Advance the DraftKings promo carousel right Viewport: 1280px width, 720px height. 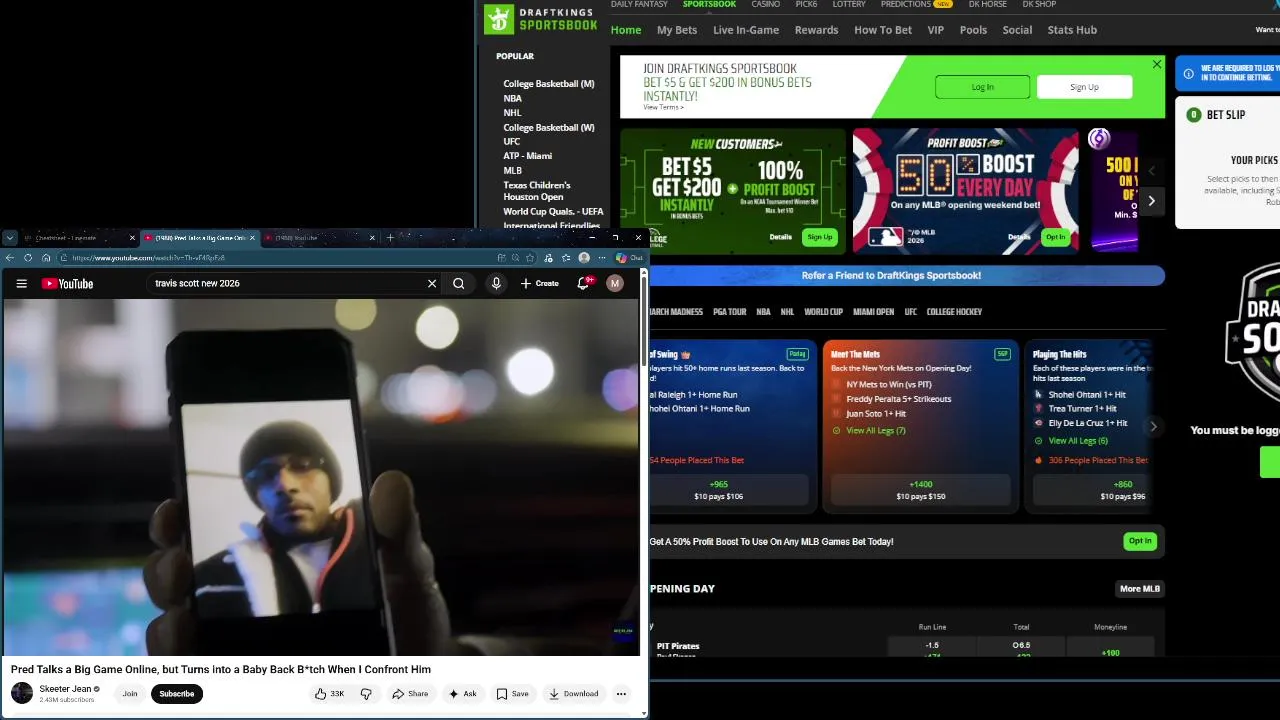tap(1151, 201)
